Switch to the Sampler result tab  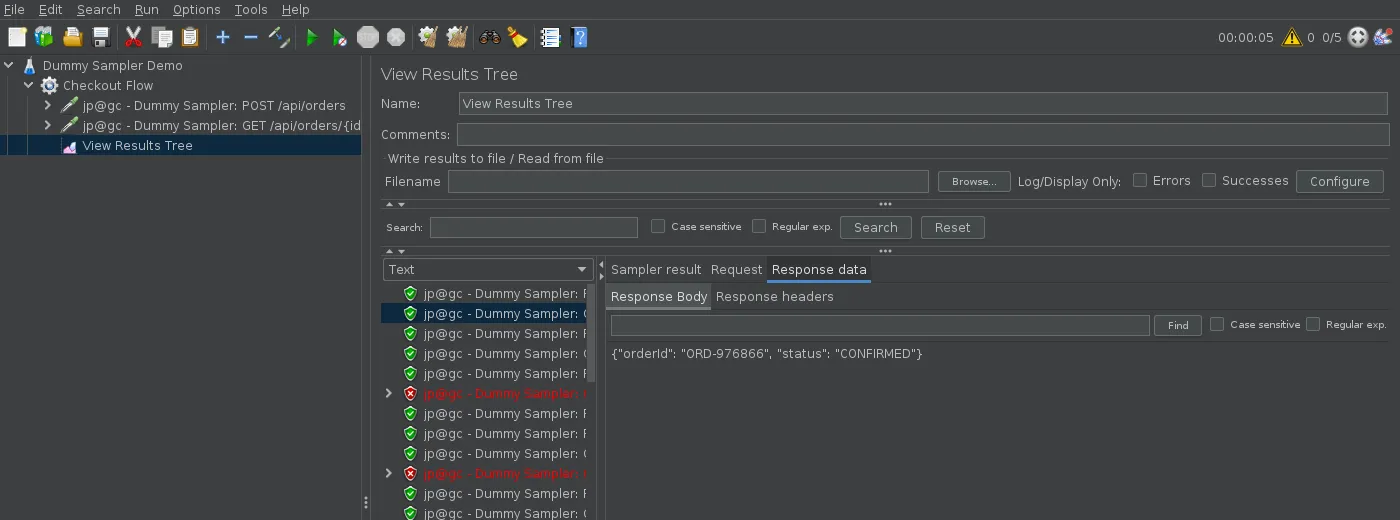pyautogui.click(x=656, y=269)
